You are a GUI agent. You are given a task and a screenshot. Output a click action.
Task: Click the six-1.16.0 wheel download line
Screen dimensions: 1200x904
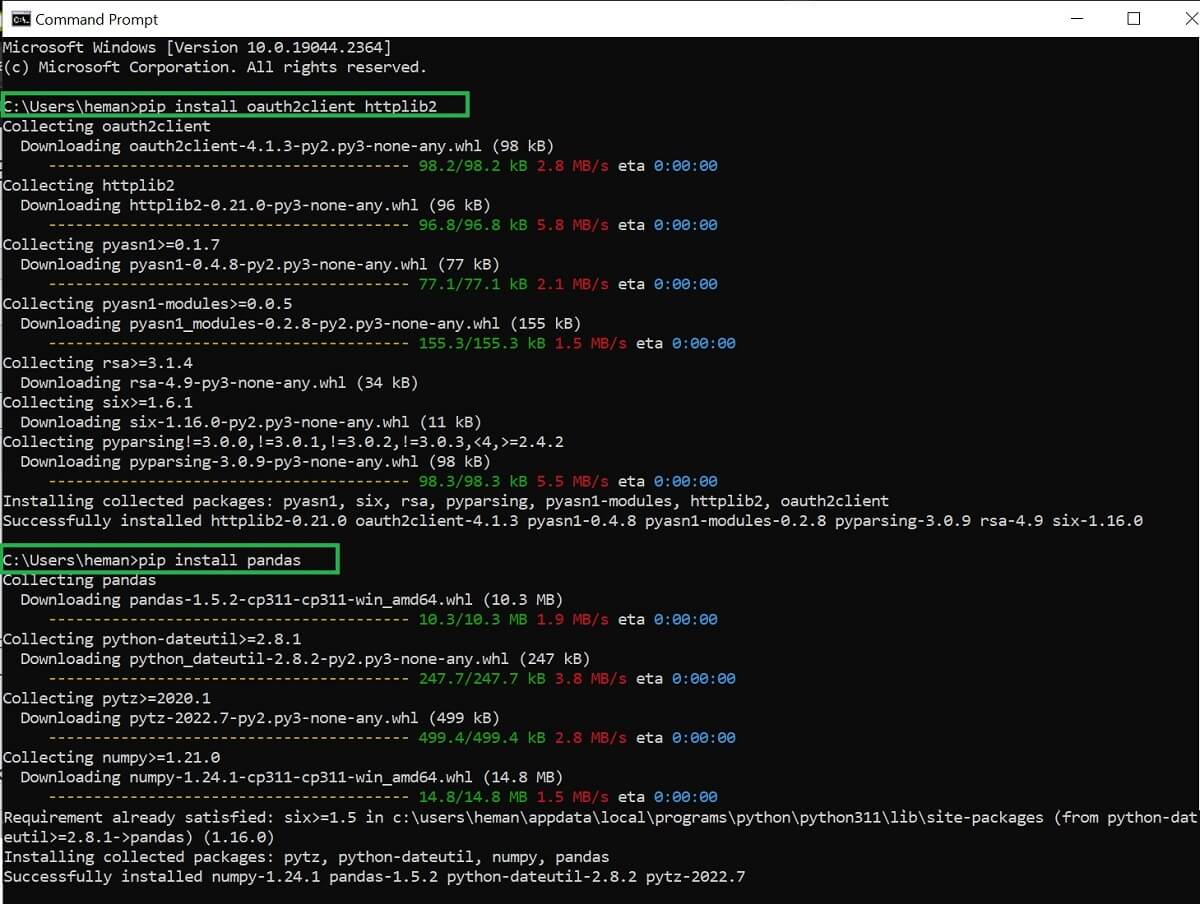(x=251, y=422)
